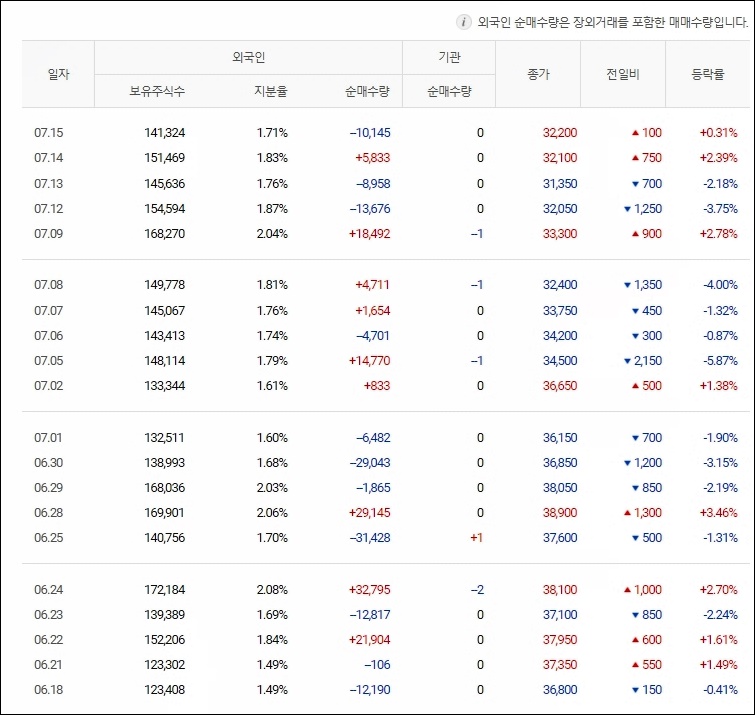755x715 pixels.
Task: Click change rate +0.31%
Action: click(x=718, y=133)
